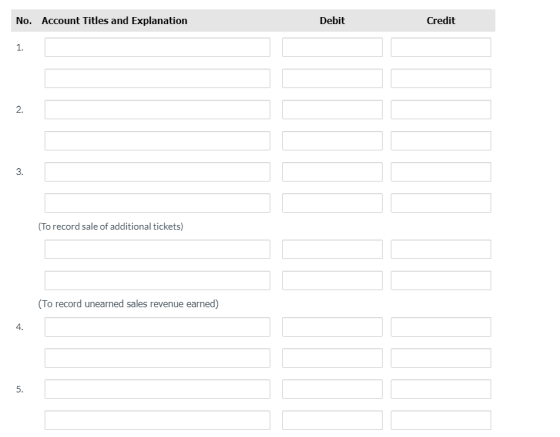Click the account title field for entry 1

tap(157, 47)
